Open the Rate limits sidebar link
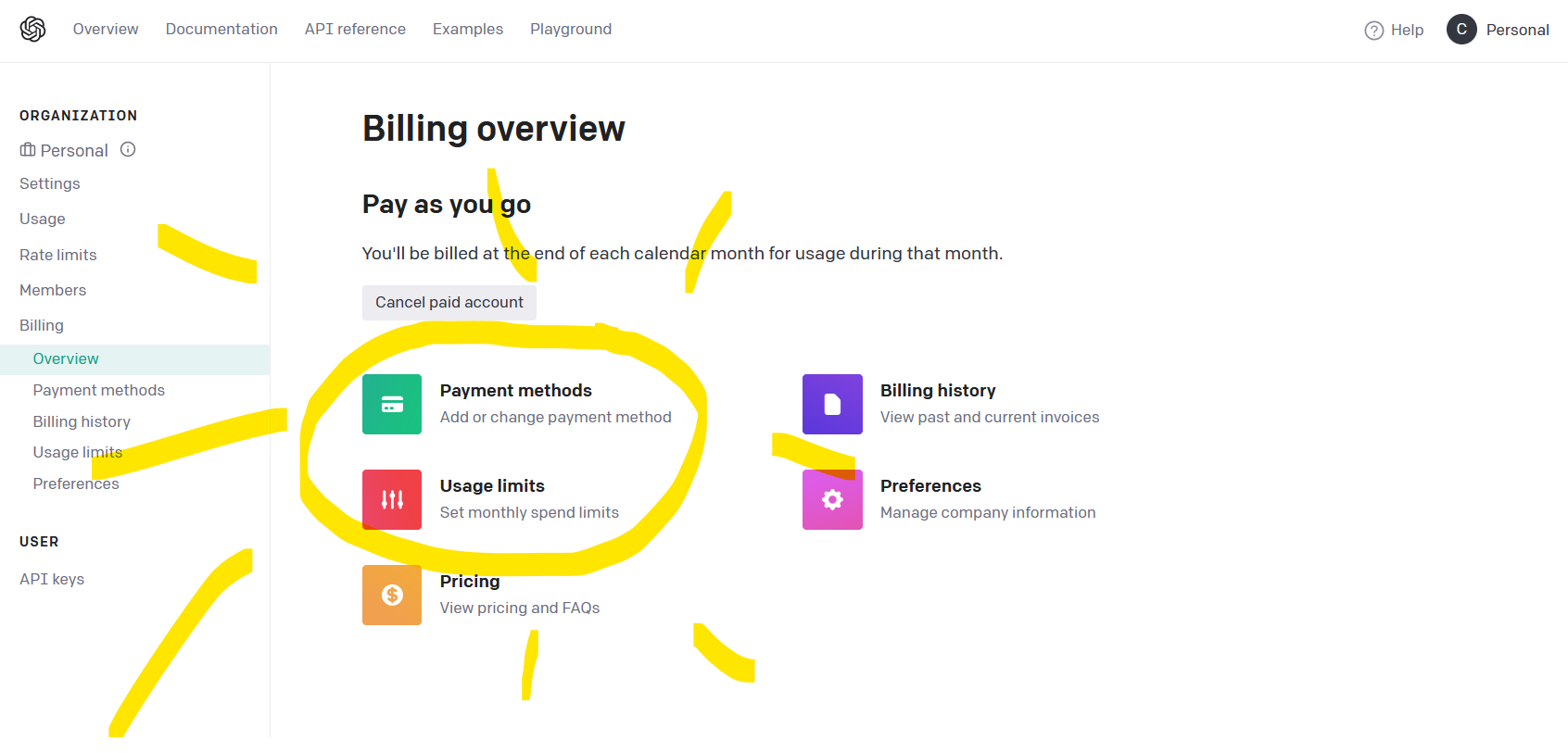 tap(58, 255)
